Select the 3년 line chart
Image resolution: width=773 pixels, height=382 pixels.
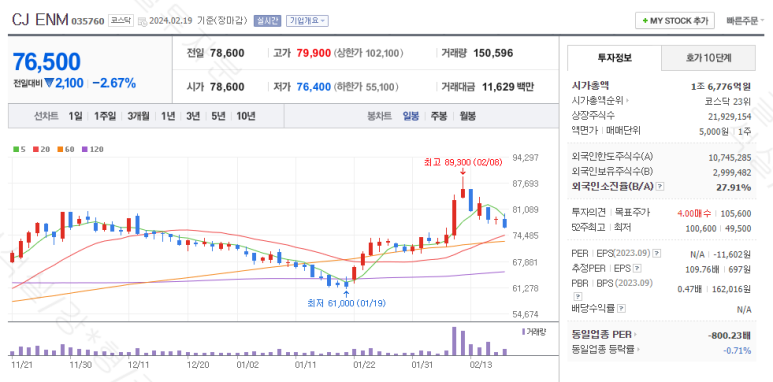(193, 116)
